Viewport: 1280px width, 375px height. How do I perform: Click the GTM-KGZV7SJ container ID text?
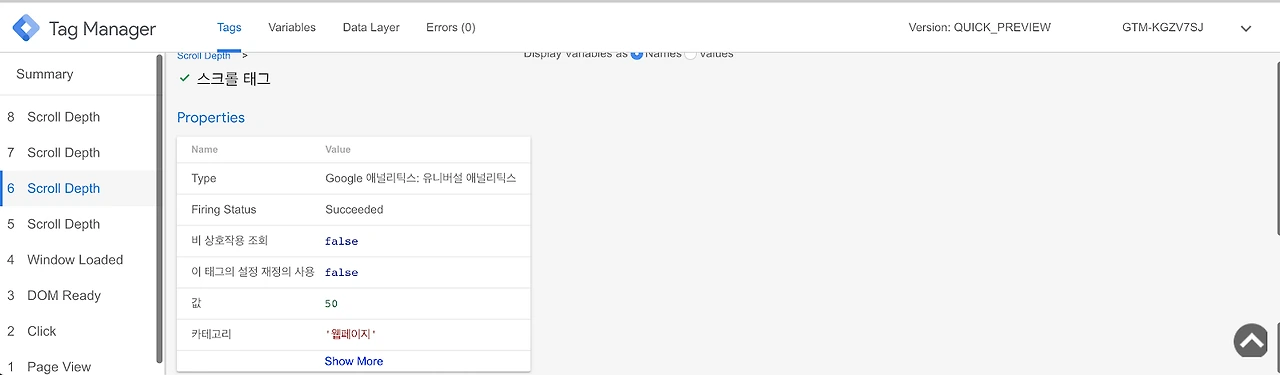tap(1162, 28)
